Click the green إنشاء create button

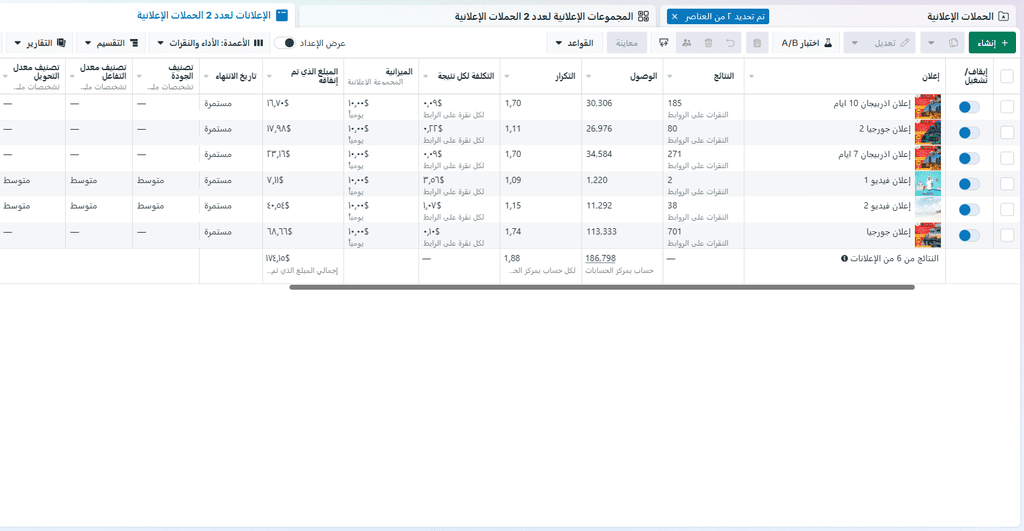pos(992,43)
